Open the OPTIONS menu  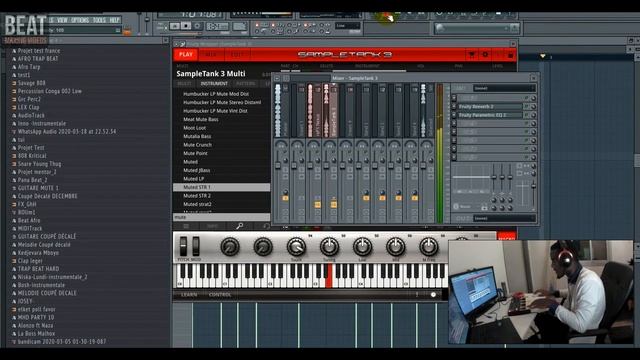(80, 20)
